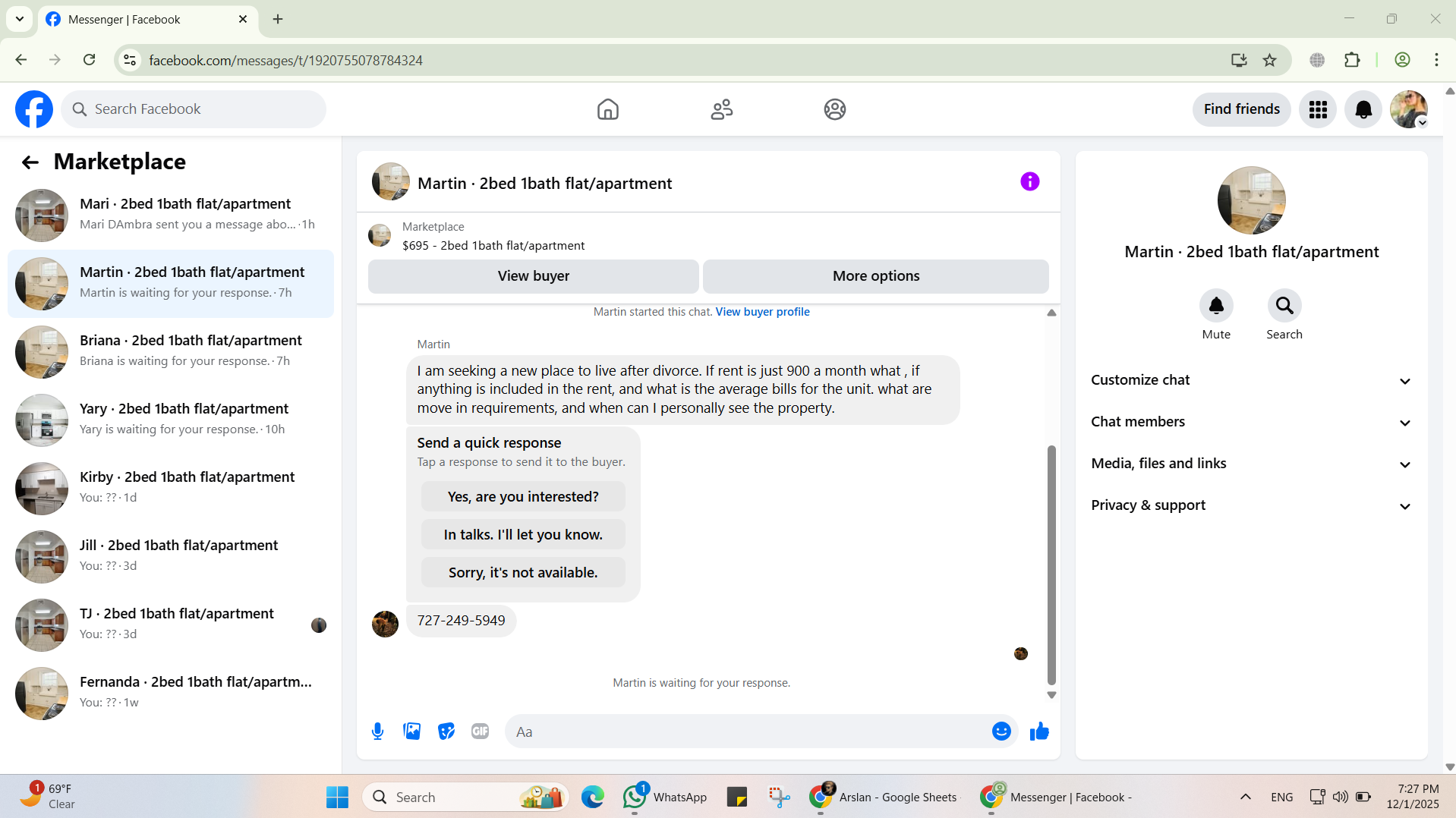Image resolution: width=1456 pixels, height=818 pixels.
Task: Click the Windows taskbar Search box
Action: pyautogui.click(x=465, y=798)
